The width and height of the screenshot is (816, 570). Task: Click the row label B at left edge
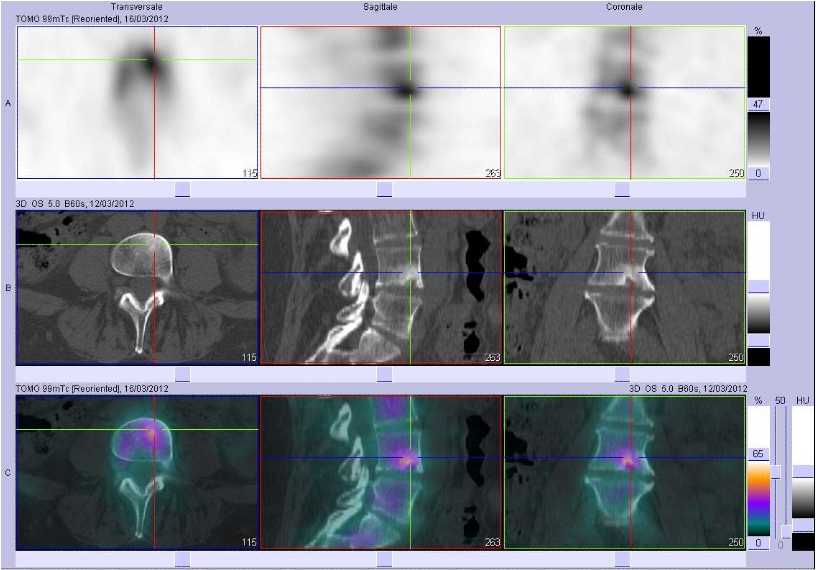8,288
